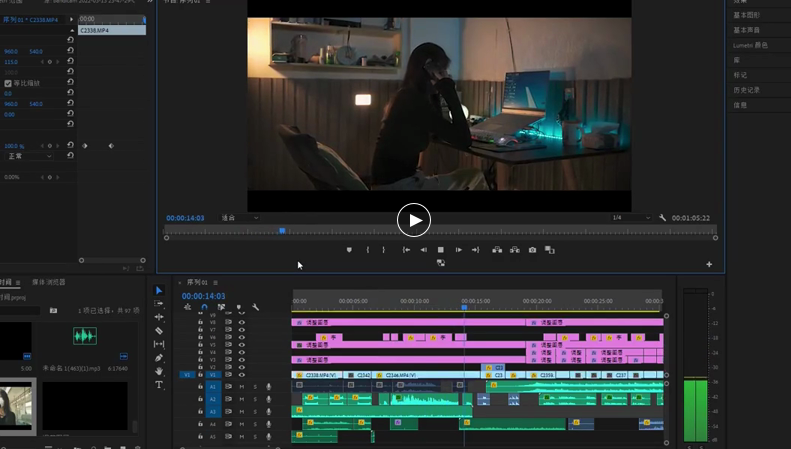Select the Slip tool
The image size is (791, 449).
pos(159,344)
